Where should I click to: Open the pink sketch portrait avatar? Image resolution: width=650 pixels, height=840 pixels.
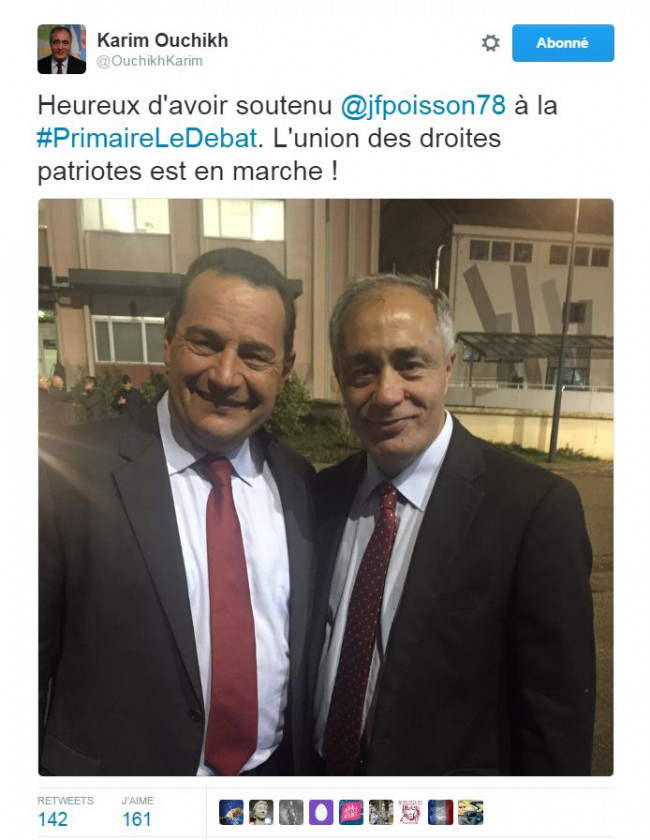point(411,812)
